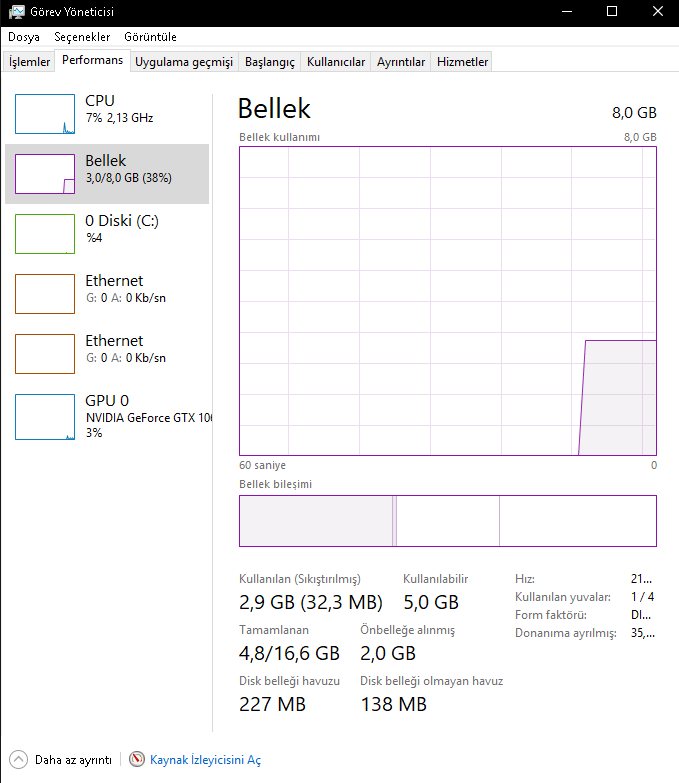Open the Kullanıcılar tab
This screenshot has width=679, height=783.
click(x=336, y=62)
